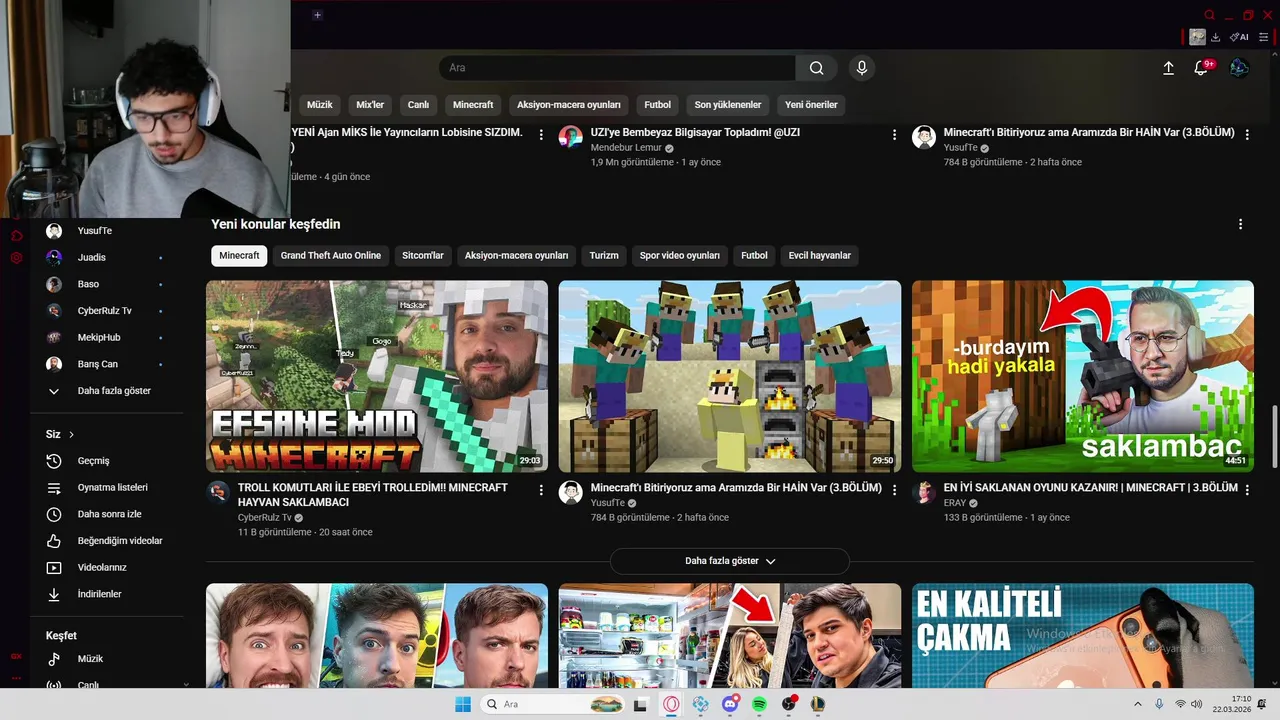Image resolution: width=1280 pixels, height=720 pixels.
Task: Open Task View on the taskbar
Action: (x=641, y=704)
